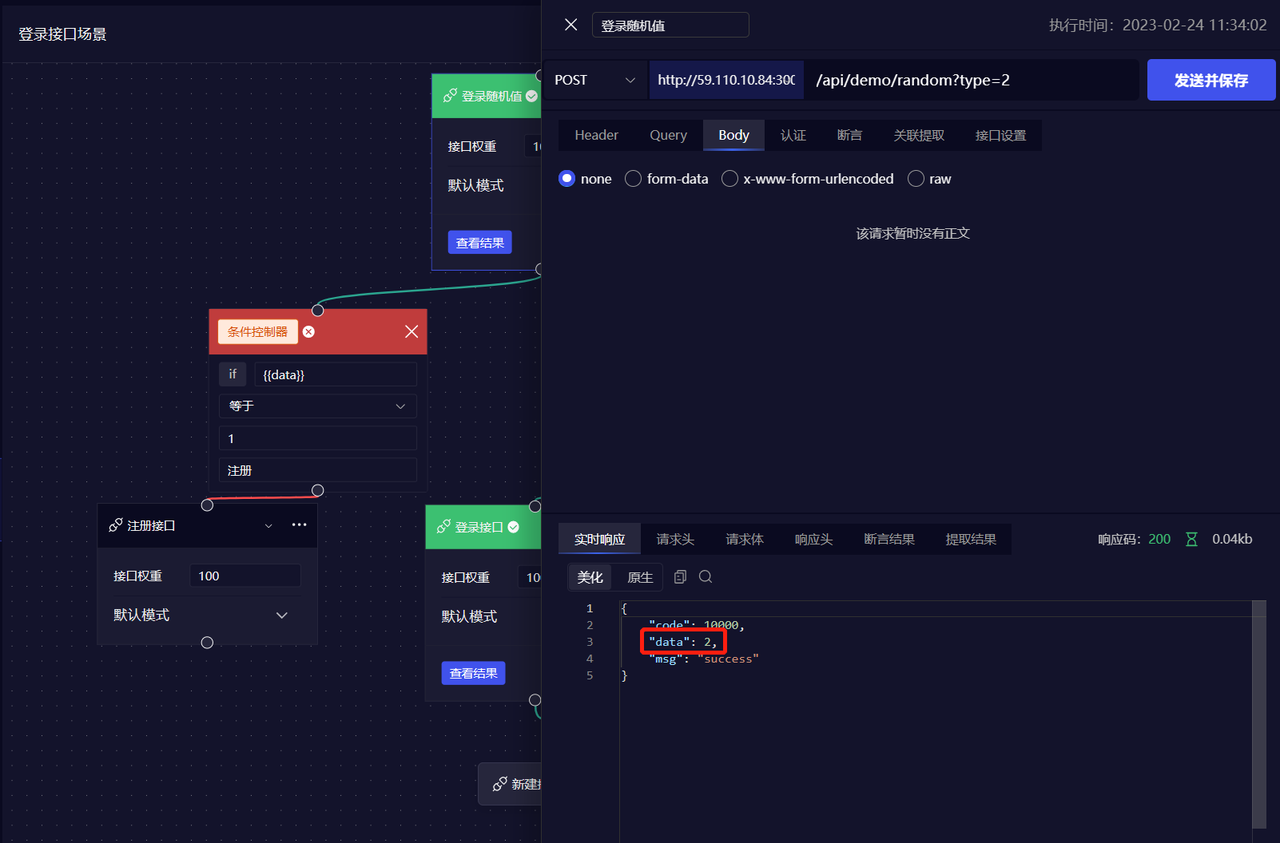This screenshot has height=843, width=1280.
Task: Click the 新建 button at canvas bottom
Action: 510,784
